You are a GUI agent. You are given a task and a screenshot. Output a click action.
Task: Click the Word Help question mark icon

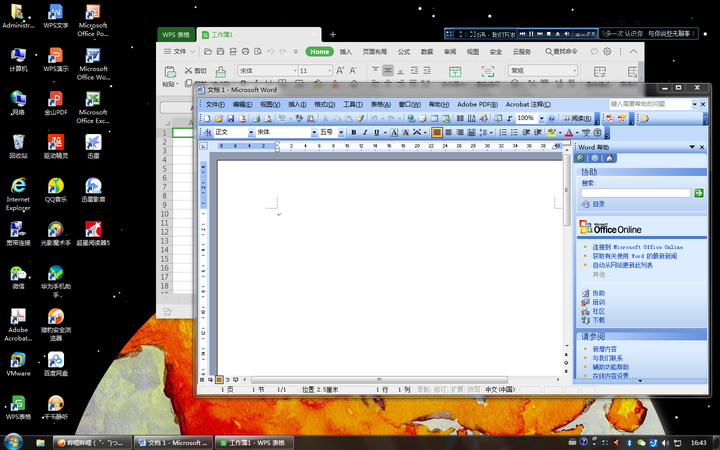coord(551,118)
